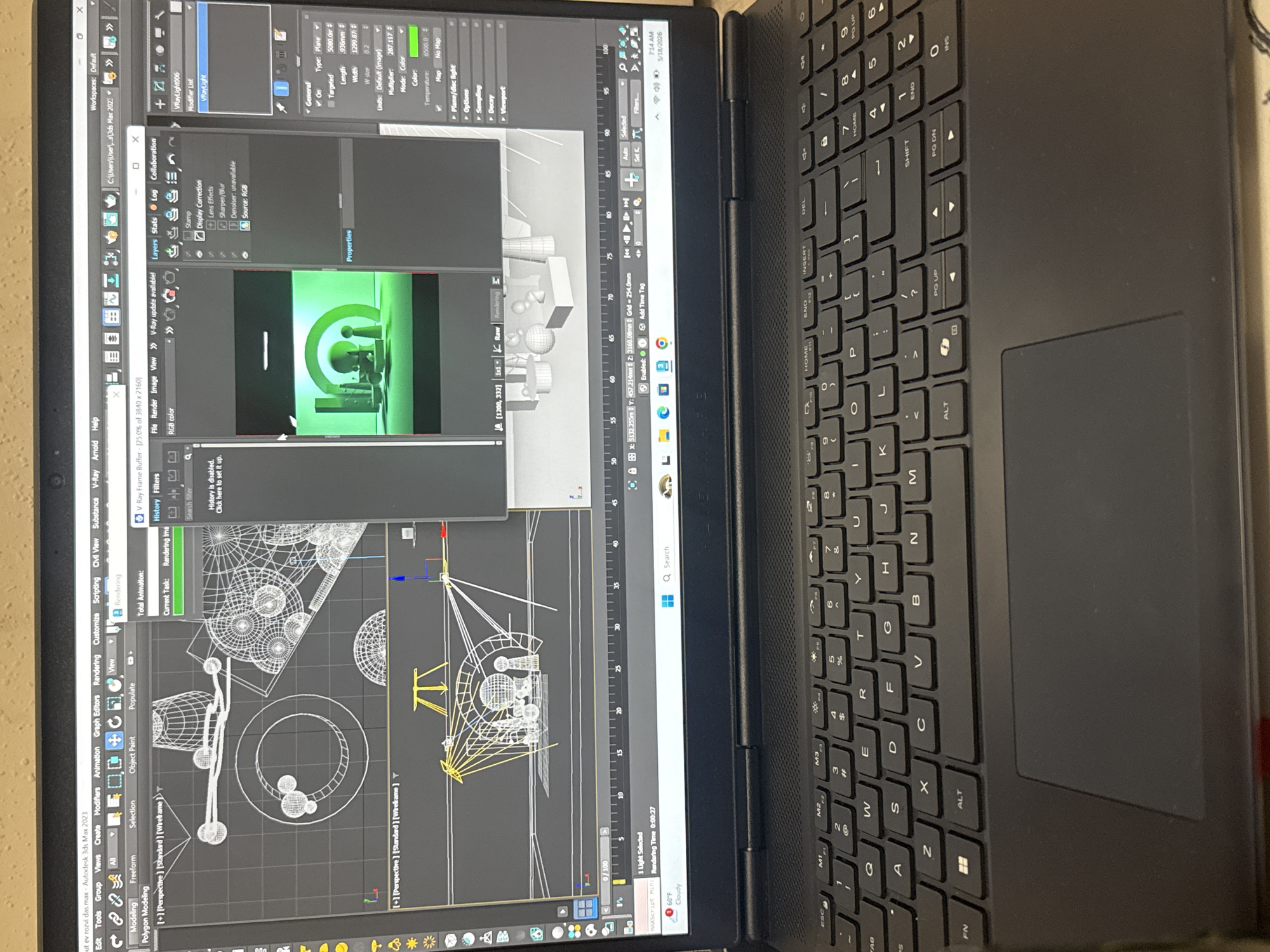This screenshot has height=952, width=1270.
Task: Select the Rotate transform tool
Action: pos(114,720)
